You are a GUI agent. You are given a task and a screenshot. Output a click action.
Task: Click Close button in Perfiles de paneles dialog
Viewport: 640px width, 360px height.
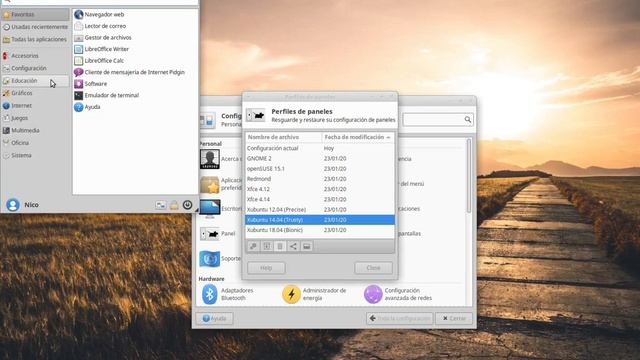[373, 268]
